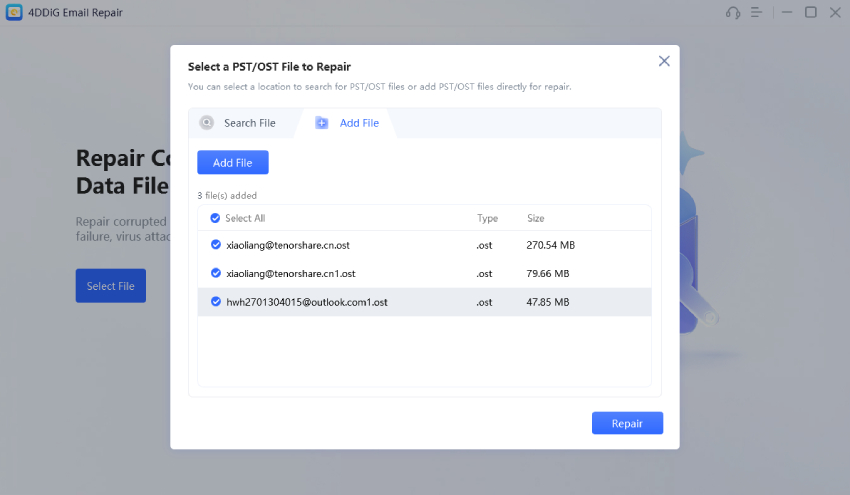
Task: Open the hamburger menu in title bar
Action: (757, 13)
